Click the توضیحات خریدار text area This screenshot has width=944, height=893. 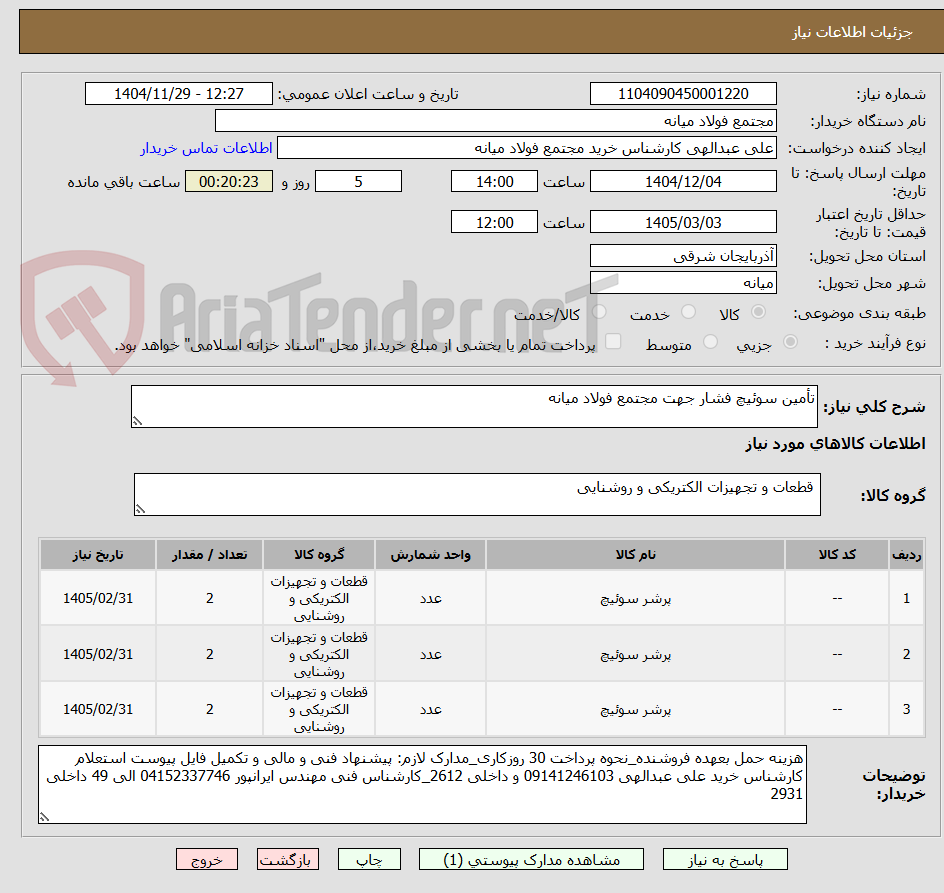(x=422, y=785)
